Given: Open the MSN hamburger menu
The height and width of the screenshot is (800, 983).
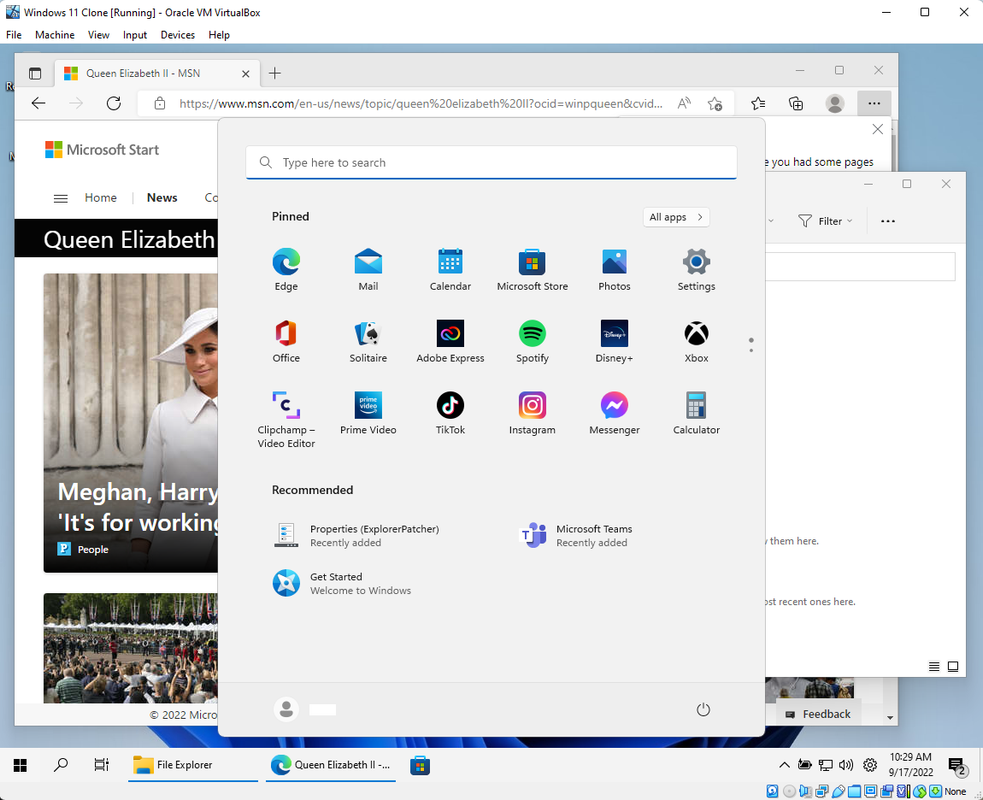Looking at the screenshot, I should (61, 199).
